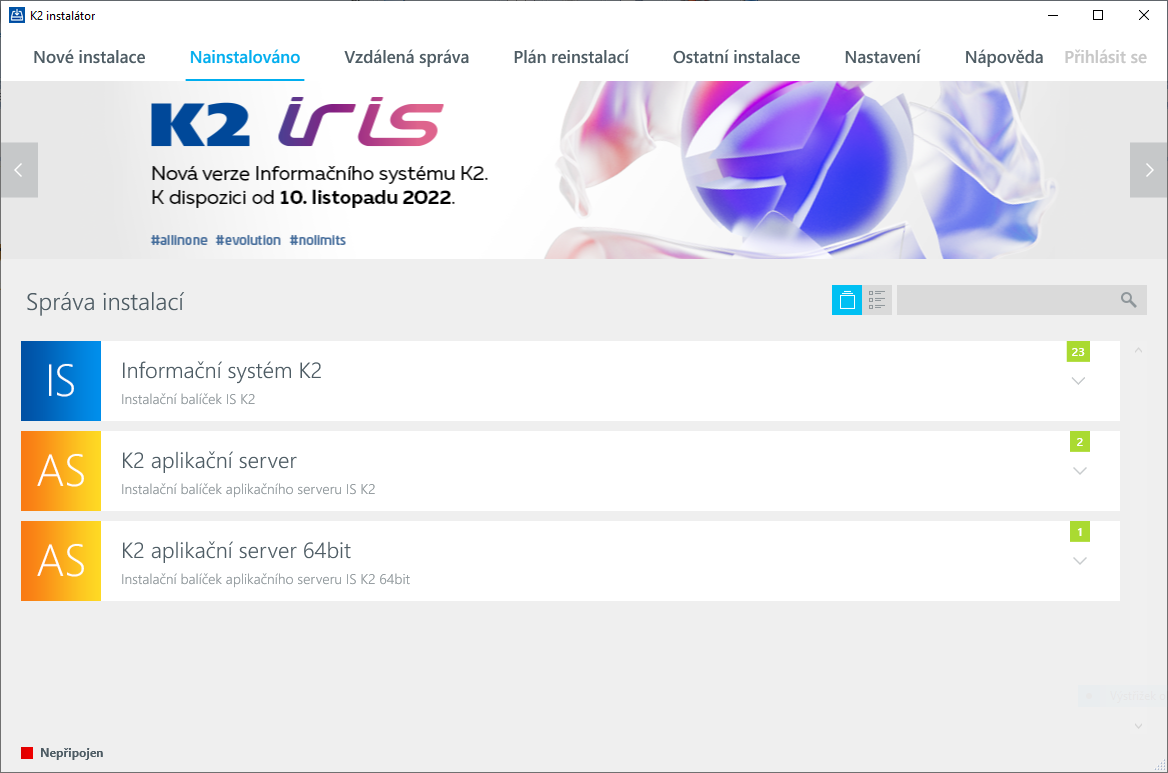Click scrollbar down arrow
Viewport: 1168px width, 773px height.
[1138, 725]
